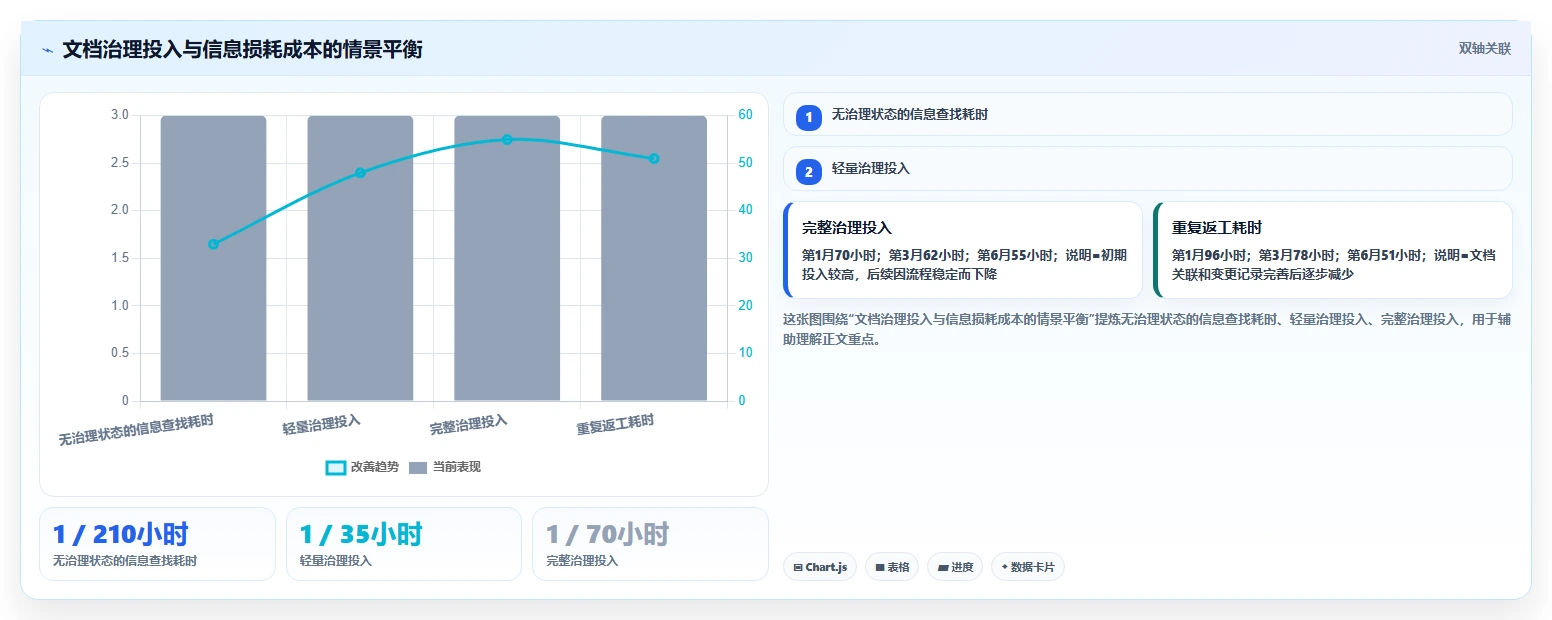Screen dimensions: 1552x620
Task: Click the trend line point above 轻量治理投入
Action: click(x=360, y=173)
